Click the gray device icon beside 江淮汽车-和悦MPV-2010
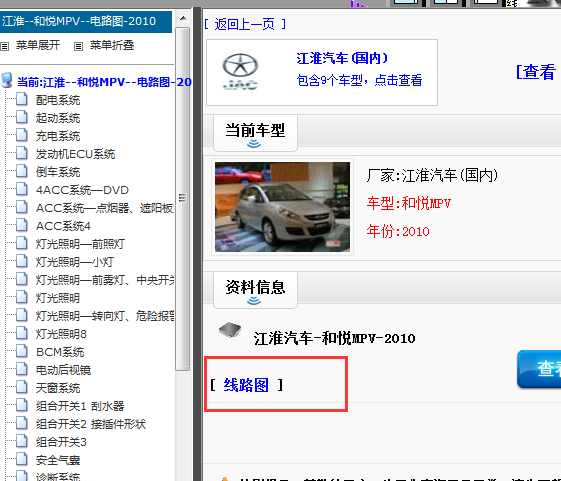Screen dimensions: 561x481 [230, 330]
